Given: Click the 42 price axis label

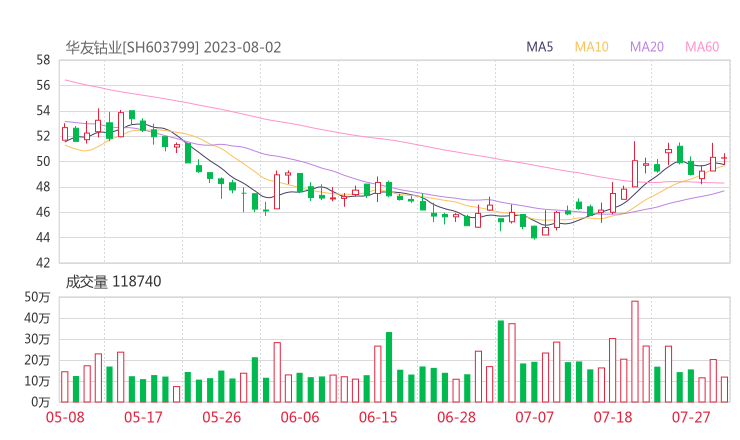Looking at the screenshot, I should [x=43, y=263].
